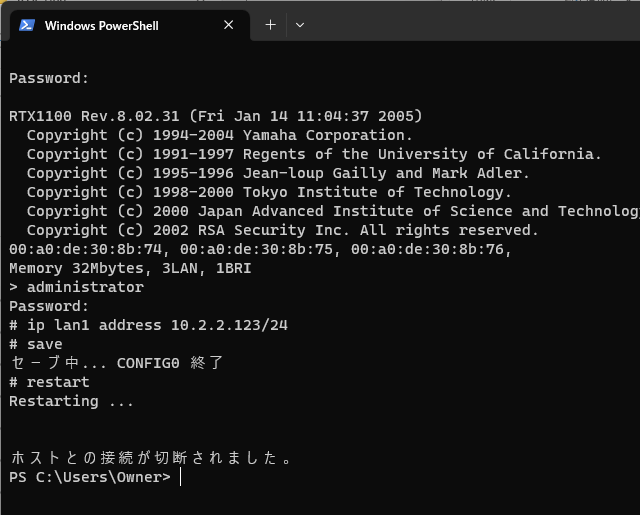
Task: Click the PS C:\Users\Owner> prompt line
Action: [90, 477]
